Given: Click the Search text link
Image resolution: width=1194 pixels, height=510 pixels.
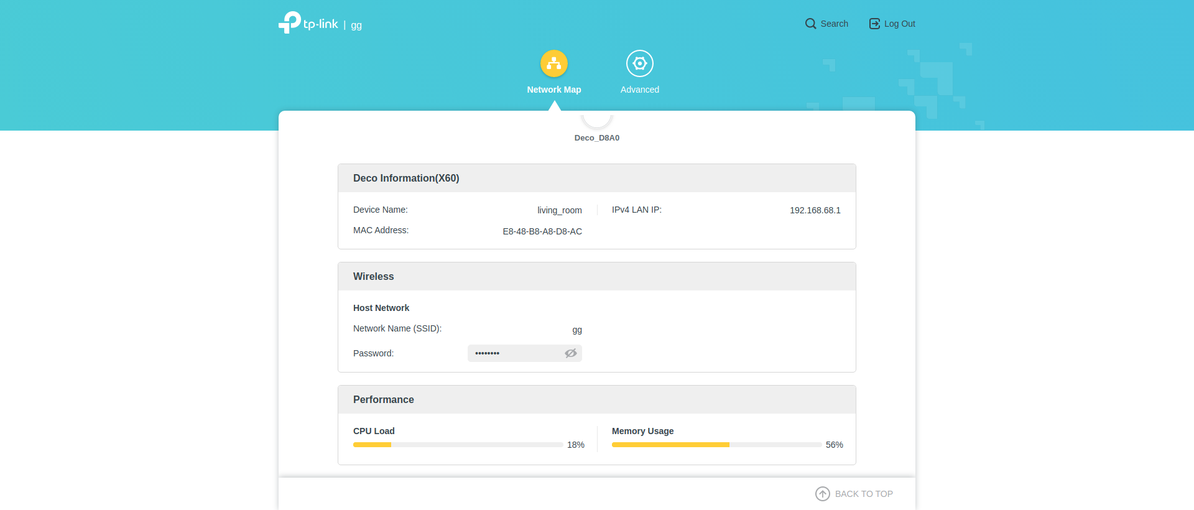Looking at the screenshot, I should coord(834,24).
